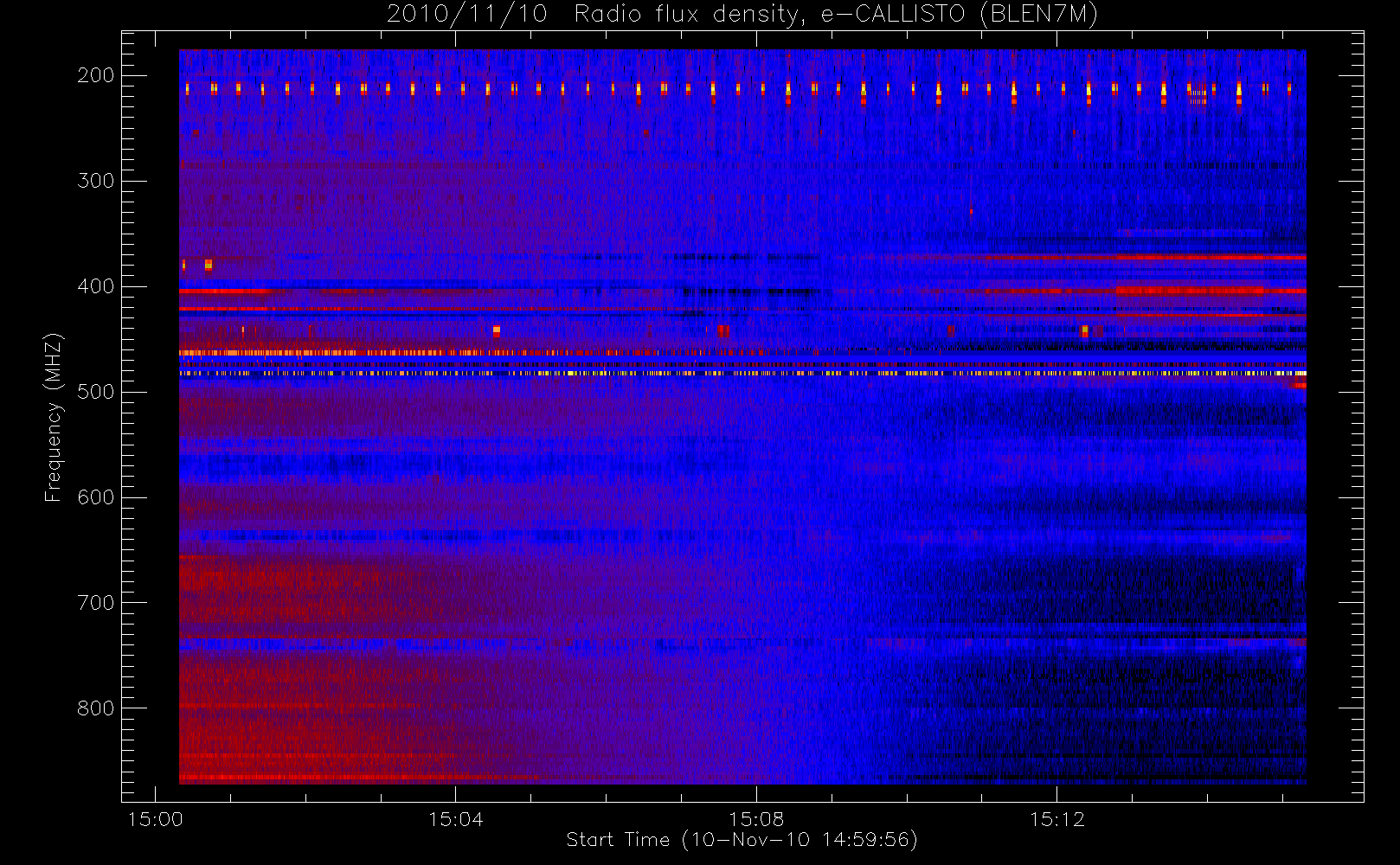
Task: Click the 15:04 time tick label
Action: coord(456,819)
